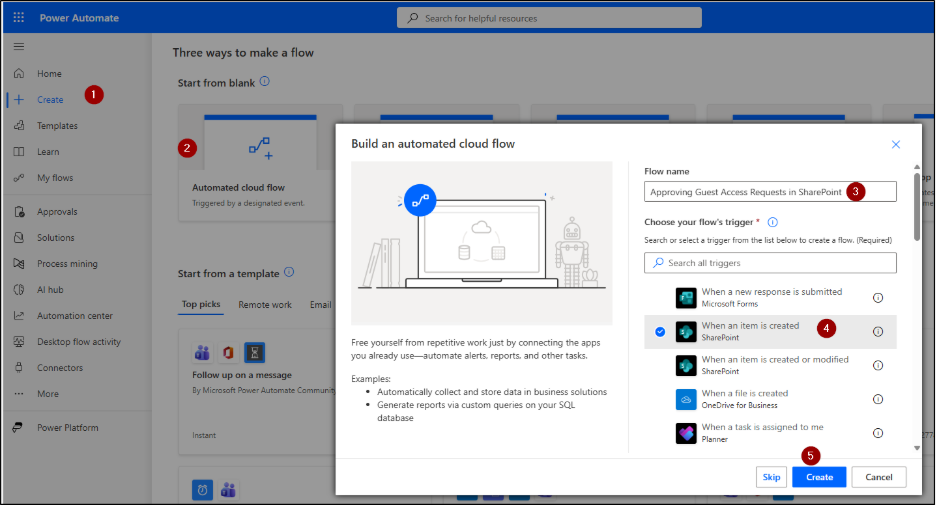
Task: Collapse the left navigation hamburger menu
Action: pyautogui.click(x=19, y=47)
